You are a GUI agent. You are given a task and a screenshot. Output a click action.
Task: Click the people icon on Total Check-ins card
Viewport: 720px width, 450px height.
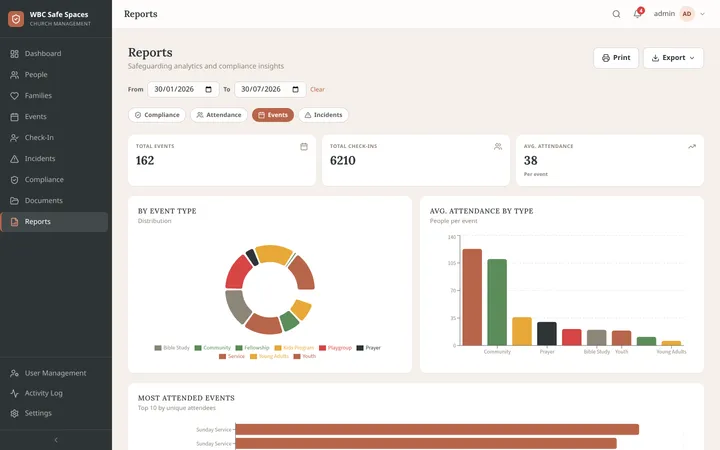(498, 146)
